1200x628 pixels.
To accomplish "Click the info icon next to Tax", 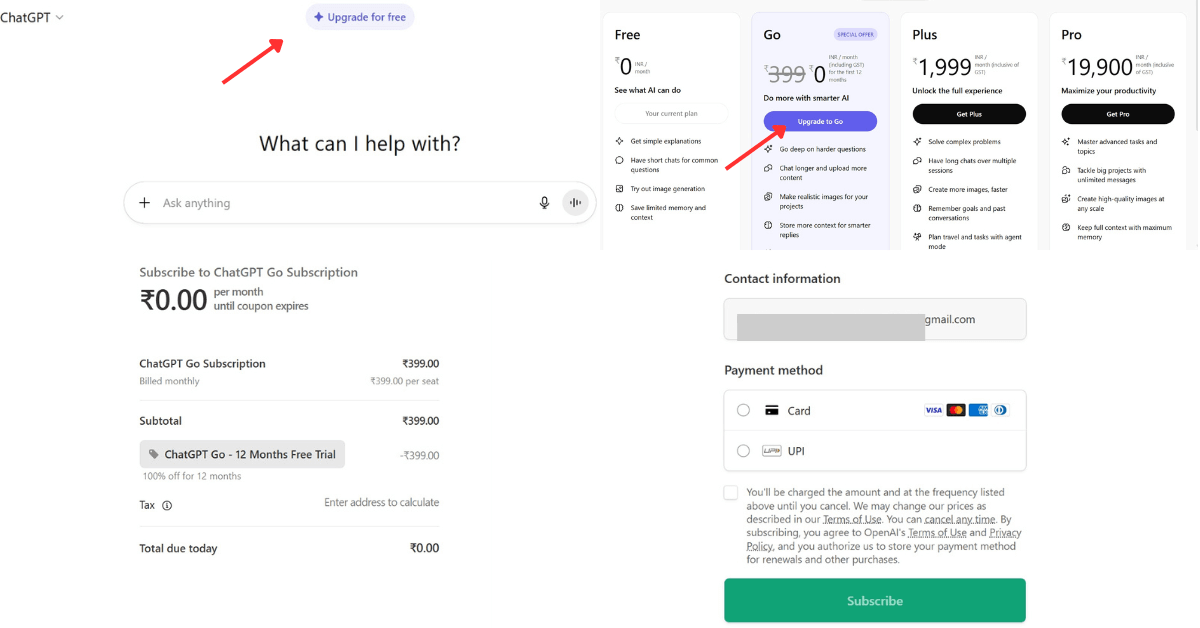I will (x=168, y=505).
